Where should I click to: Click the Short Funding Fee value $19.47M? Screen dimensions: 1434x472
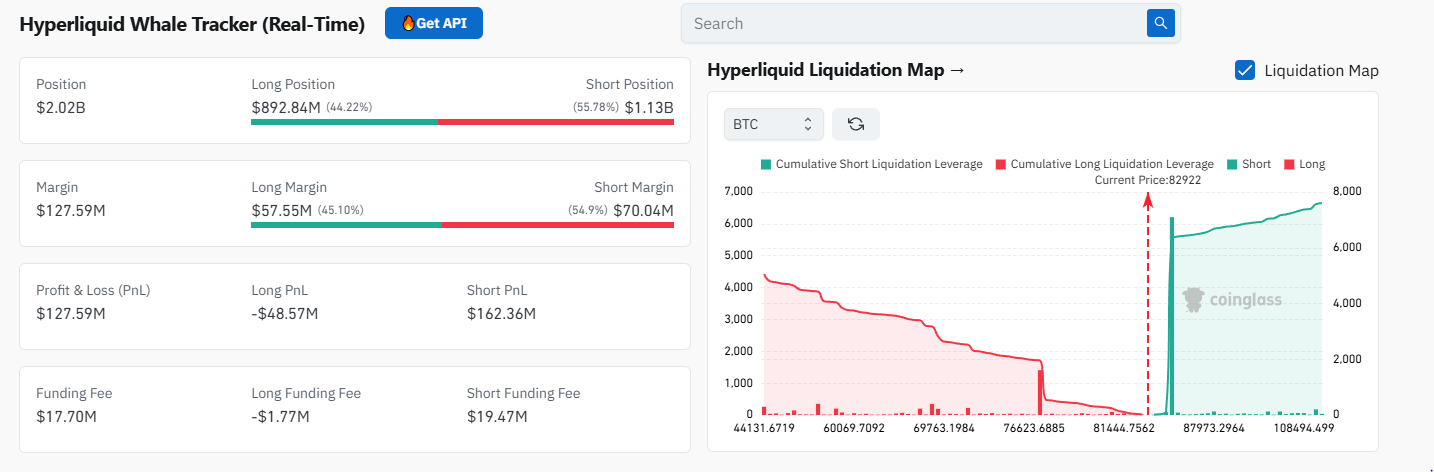(x=497, y=416)
